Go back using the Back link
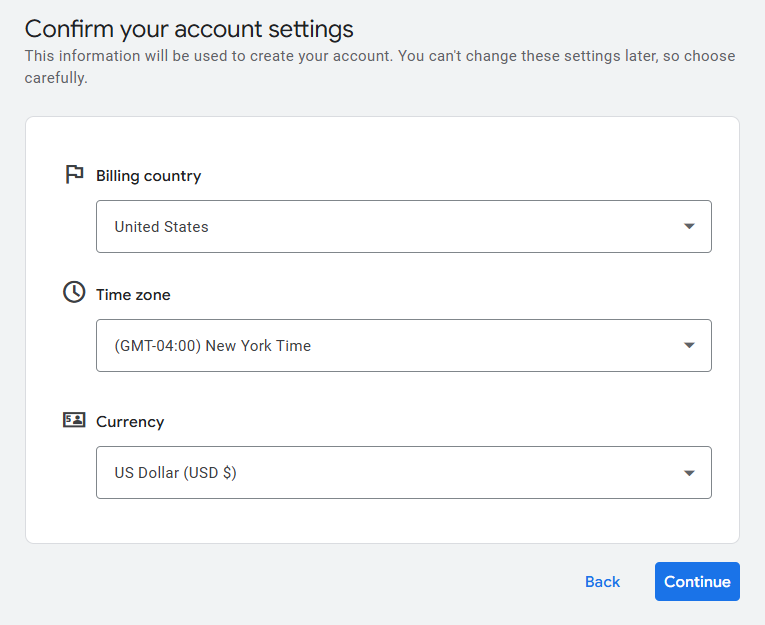Image resolution: width=765 pixels, height=625 pixels. click(602, 582)
